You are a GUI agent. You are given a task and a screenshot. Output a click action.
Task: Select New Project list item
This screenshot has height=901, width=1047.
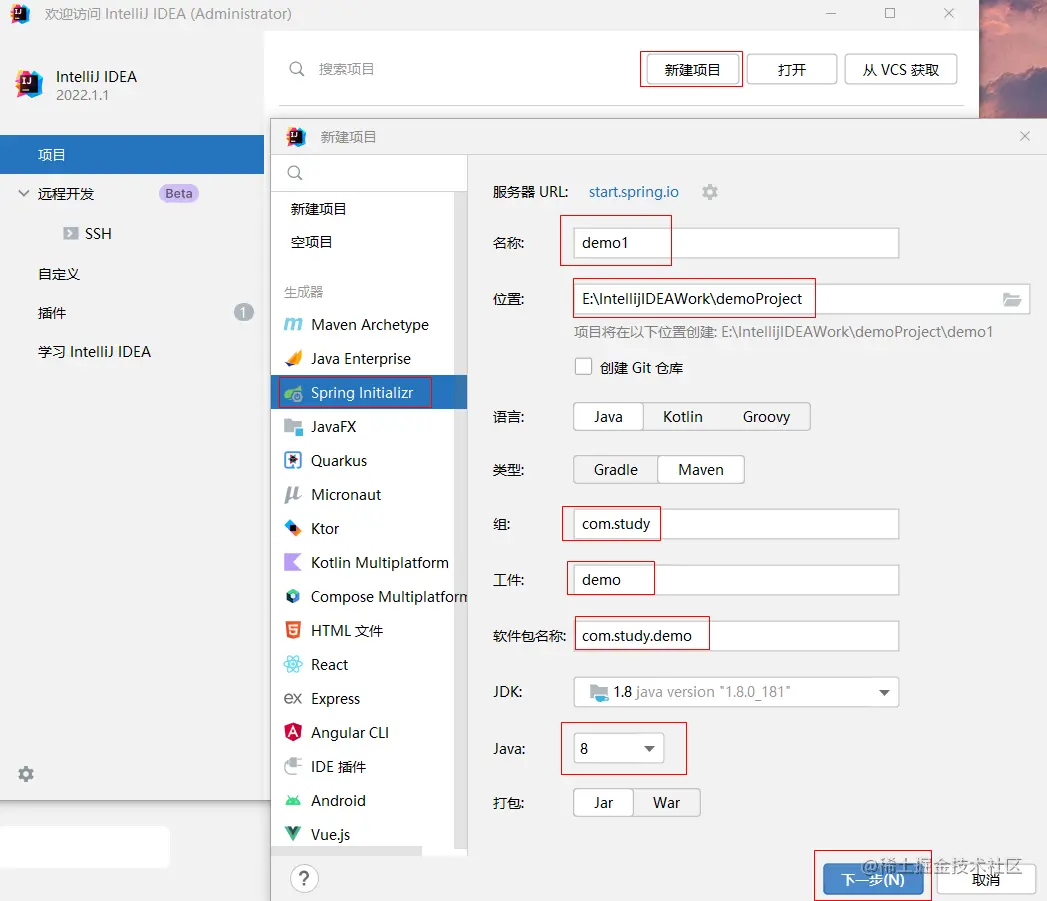[319, 209]
